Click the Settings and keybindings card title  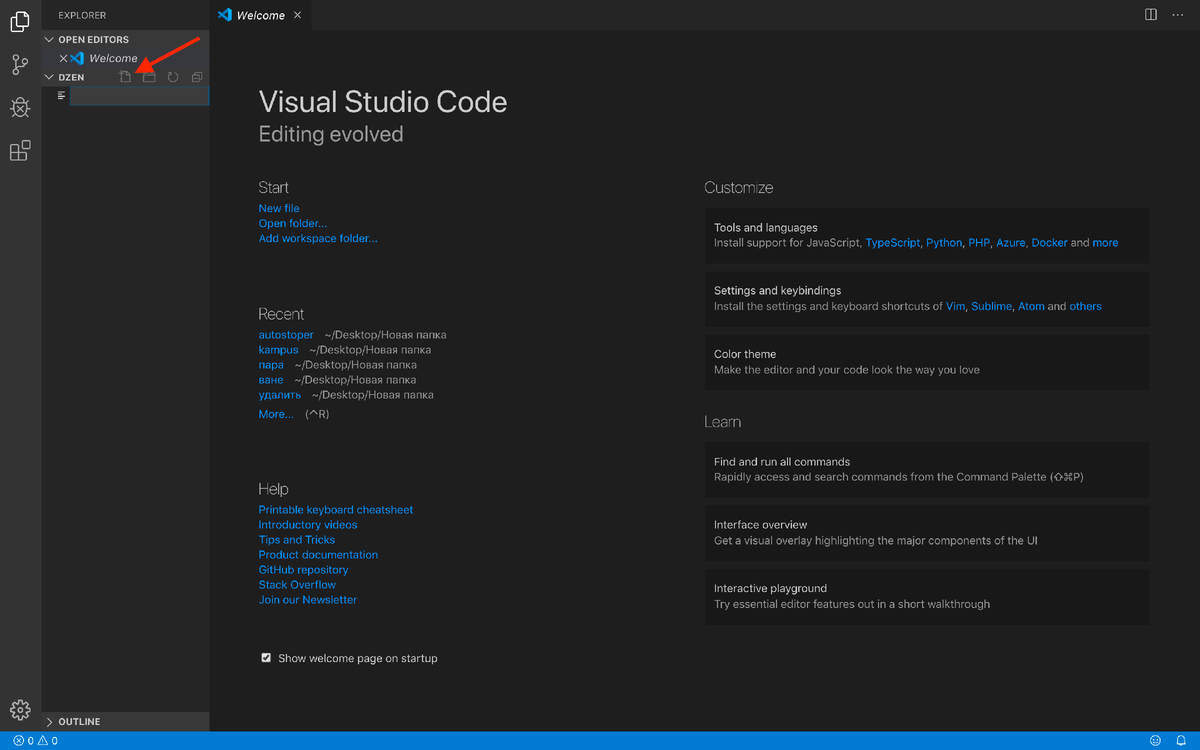click(778, 291)
